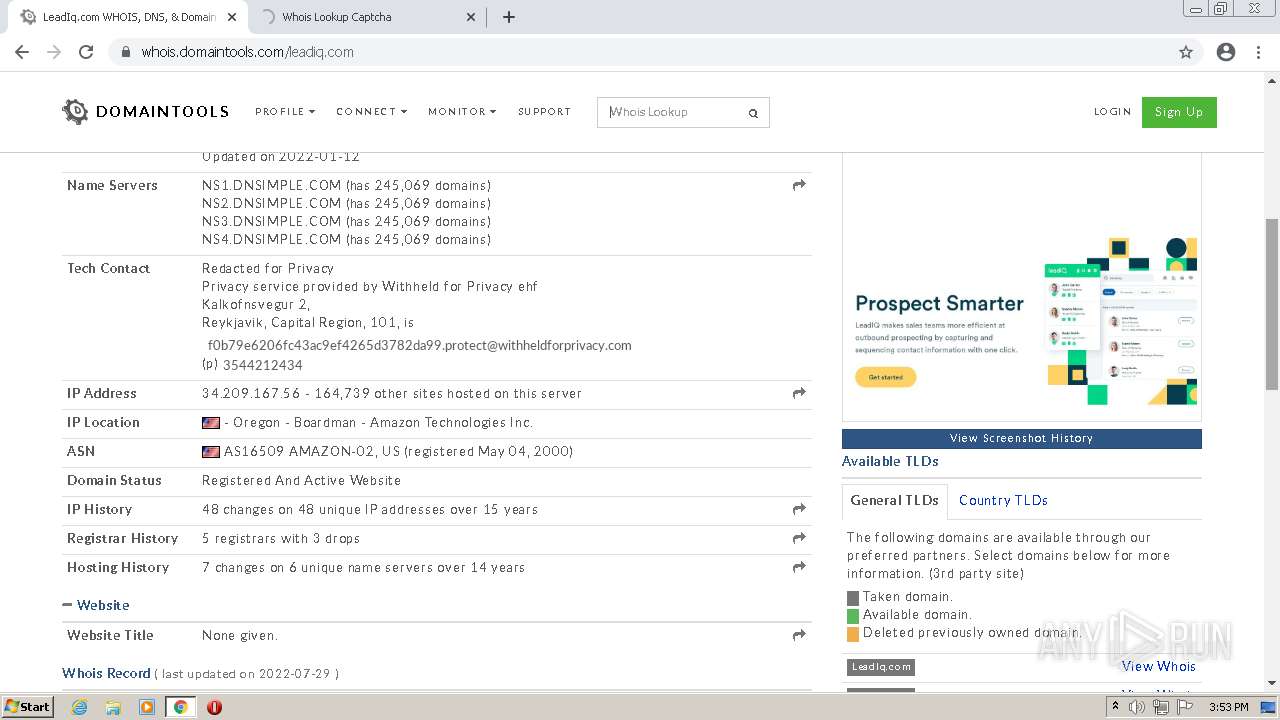Click the browser address bar URL

[247, 52]
